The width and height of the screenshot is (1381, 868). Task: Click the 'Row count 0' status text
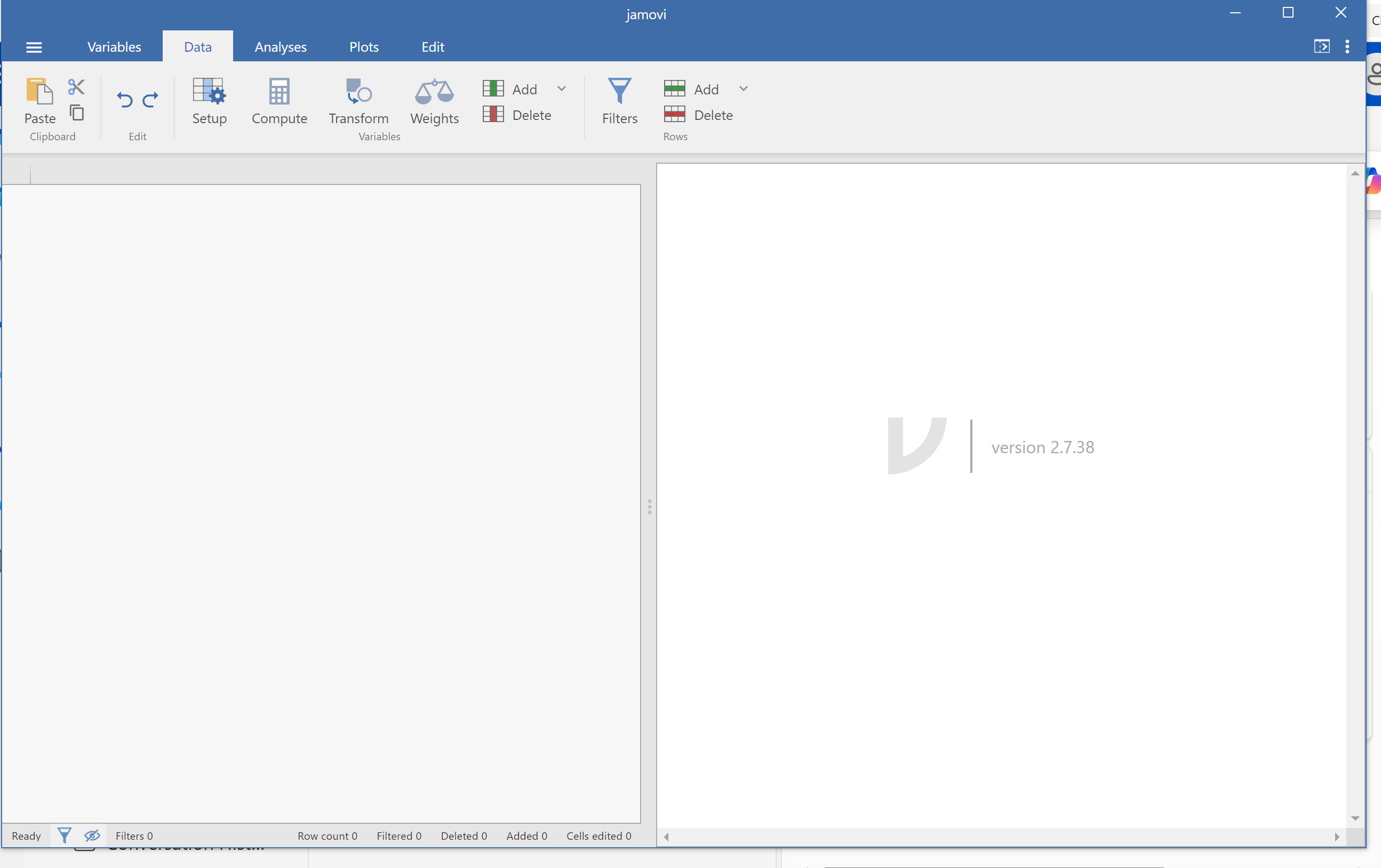[328, 836]
